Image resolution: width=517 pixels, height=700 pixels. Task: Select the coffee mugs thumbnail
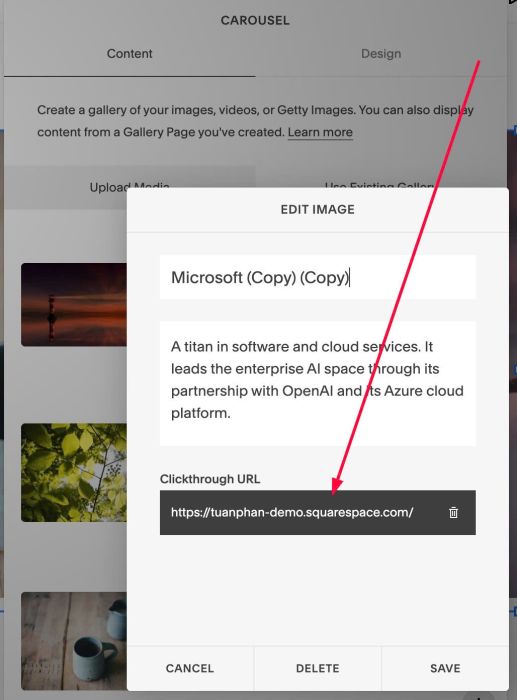coord(74,641)
